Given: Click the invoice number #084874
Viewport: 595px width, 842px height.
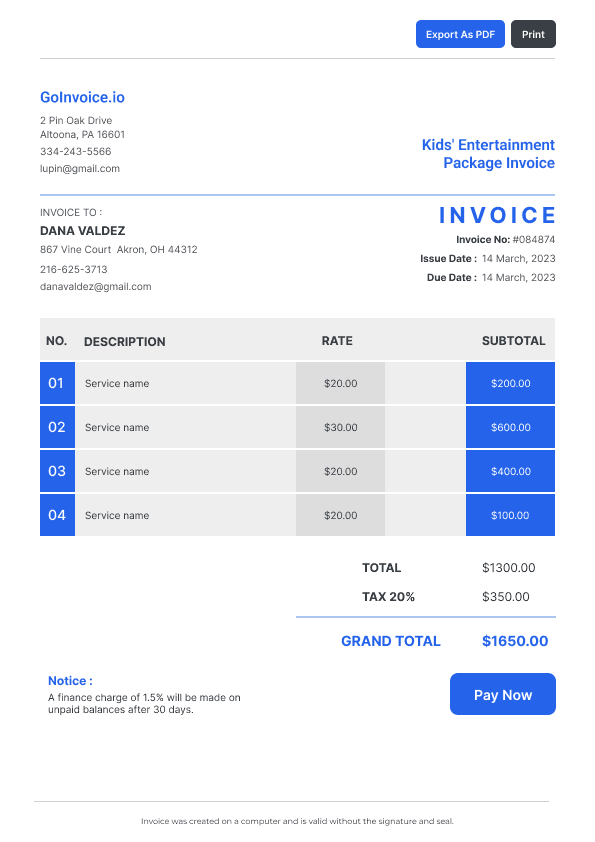Looking at the screenshot, I should click(534, 239).
